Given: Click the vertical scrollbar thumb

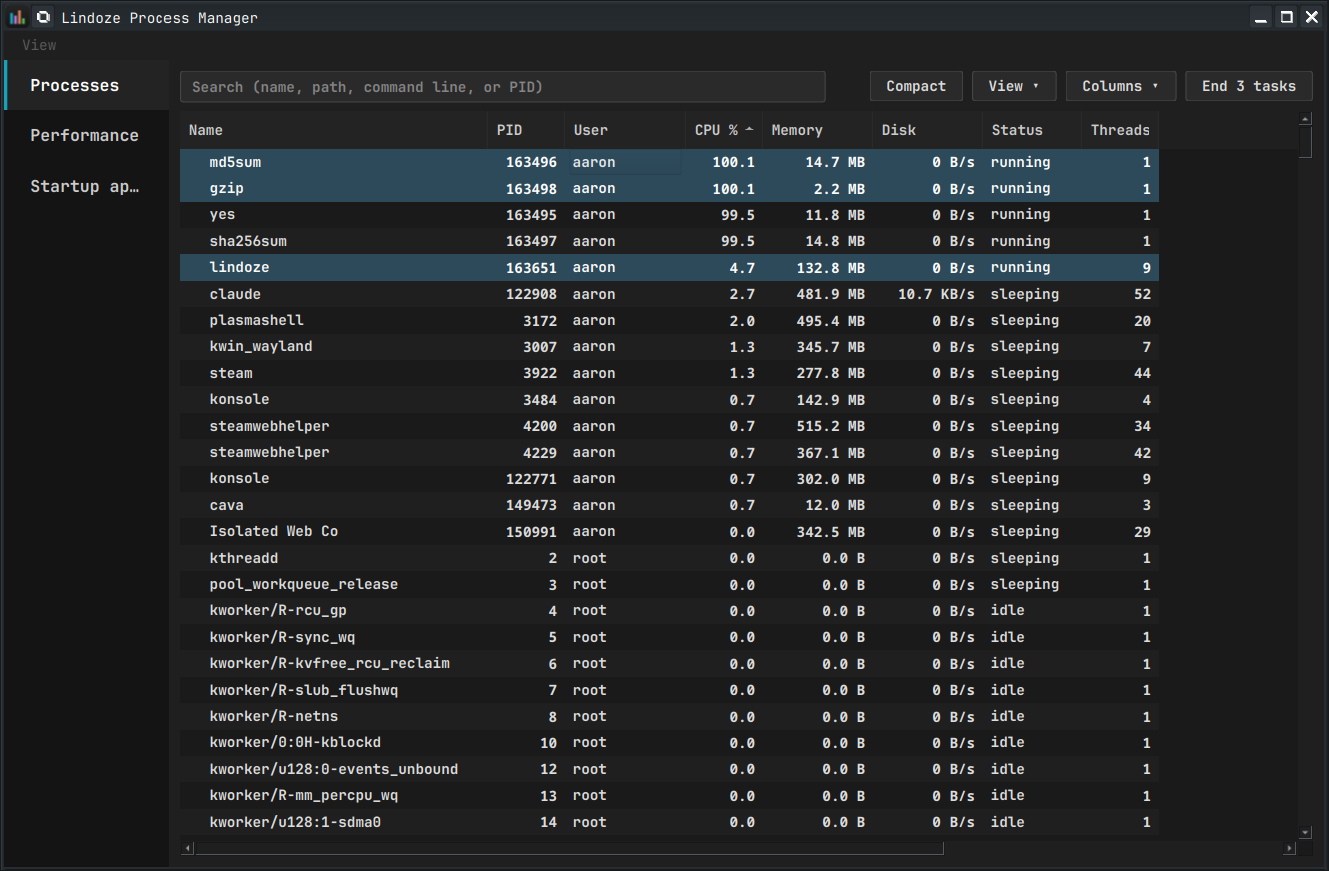Looking at the screenshot, I should [1305, 142].
